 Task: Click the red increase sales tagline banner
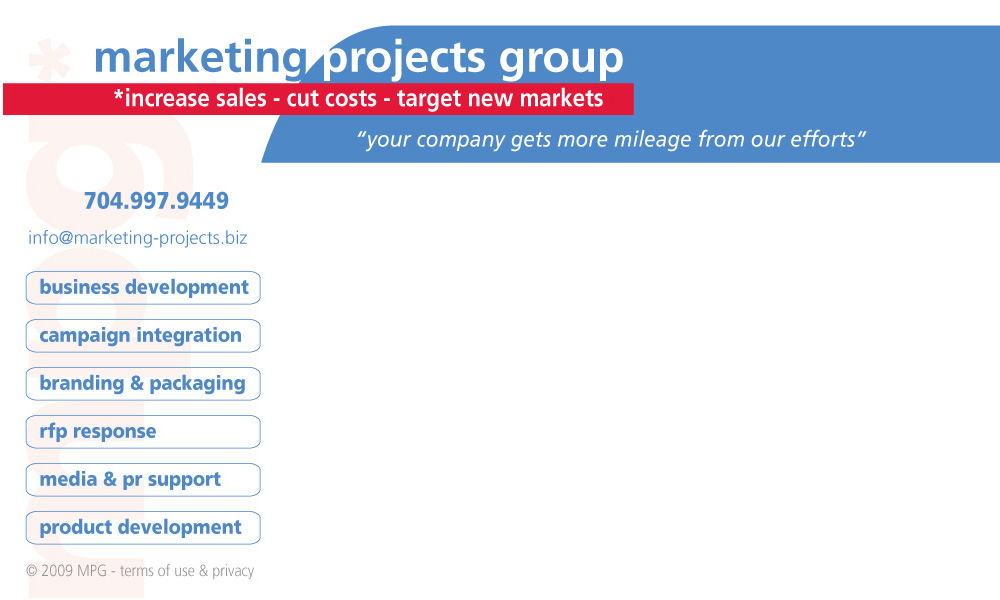click(318, 99)
